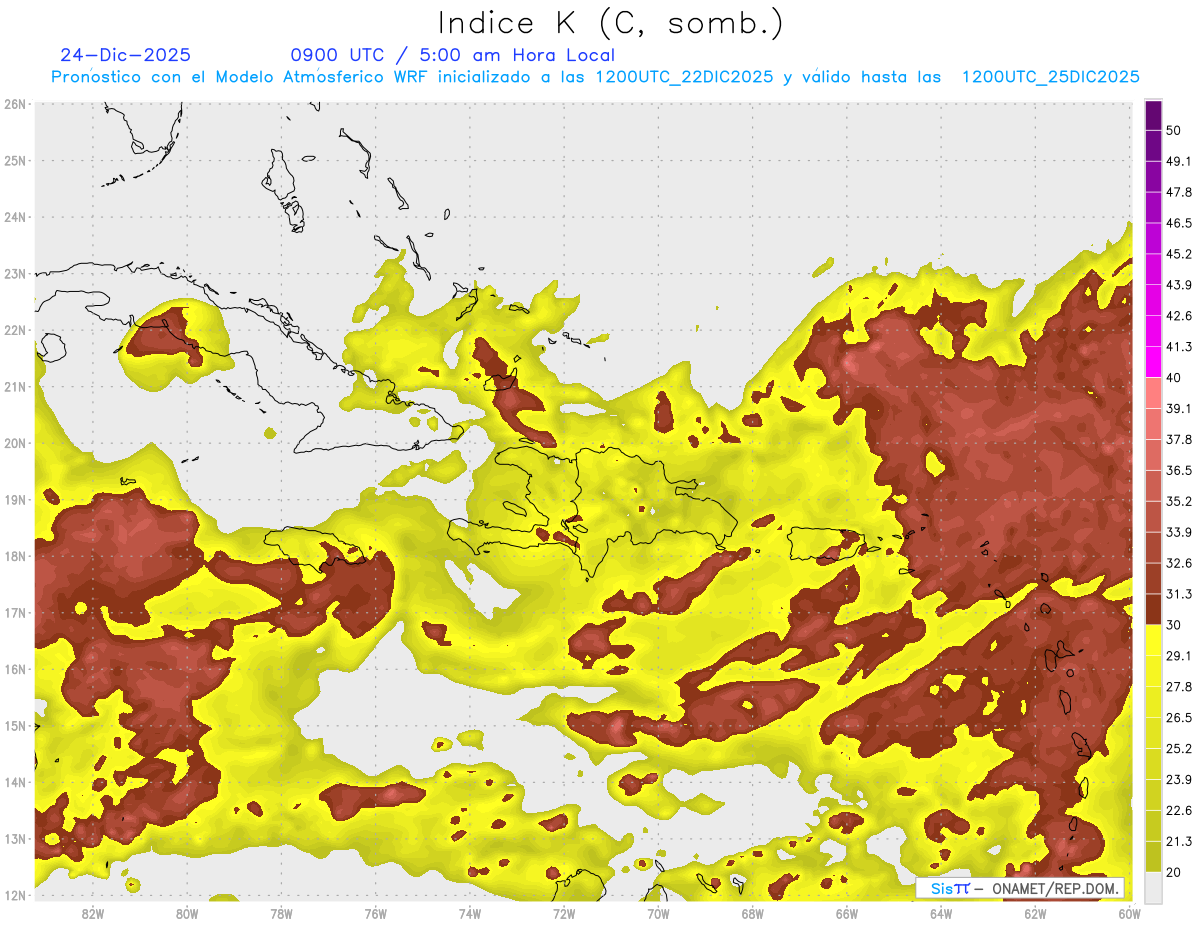Screen dimensions: 1200x927
Task: Click the "25.2" colorbar label
Action: 1179,748
